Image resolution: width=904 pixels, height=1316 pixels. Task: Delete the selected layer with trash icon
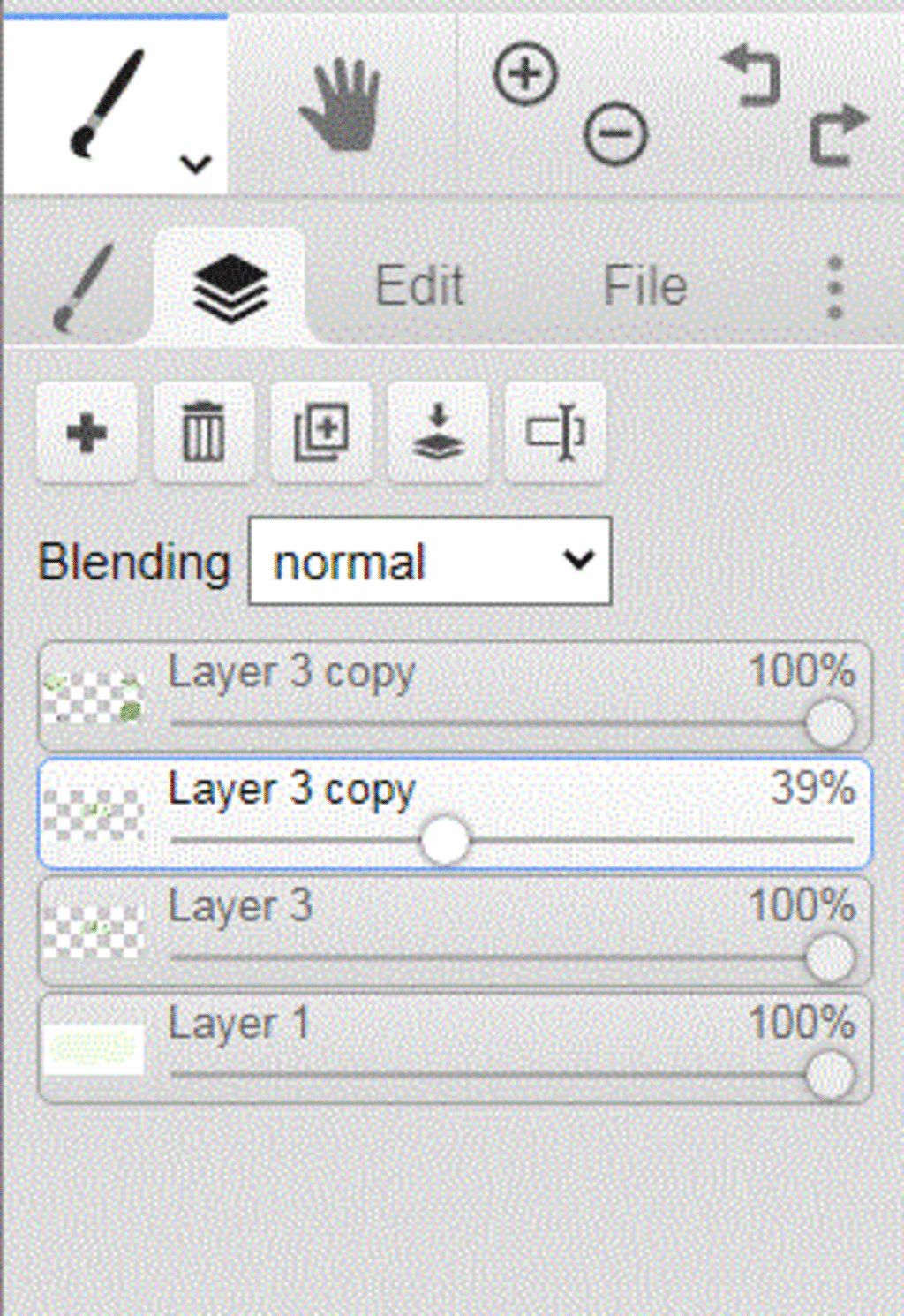point(203,433)
